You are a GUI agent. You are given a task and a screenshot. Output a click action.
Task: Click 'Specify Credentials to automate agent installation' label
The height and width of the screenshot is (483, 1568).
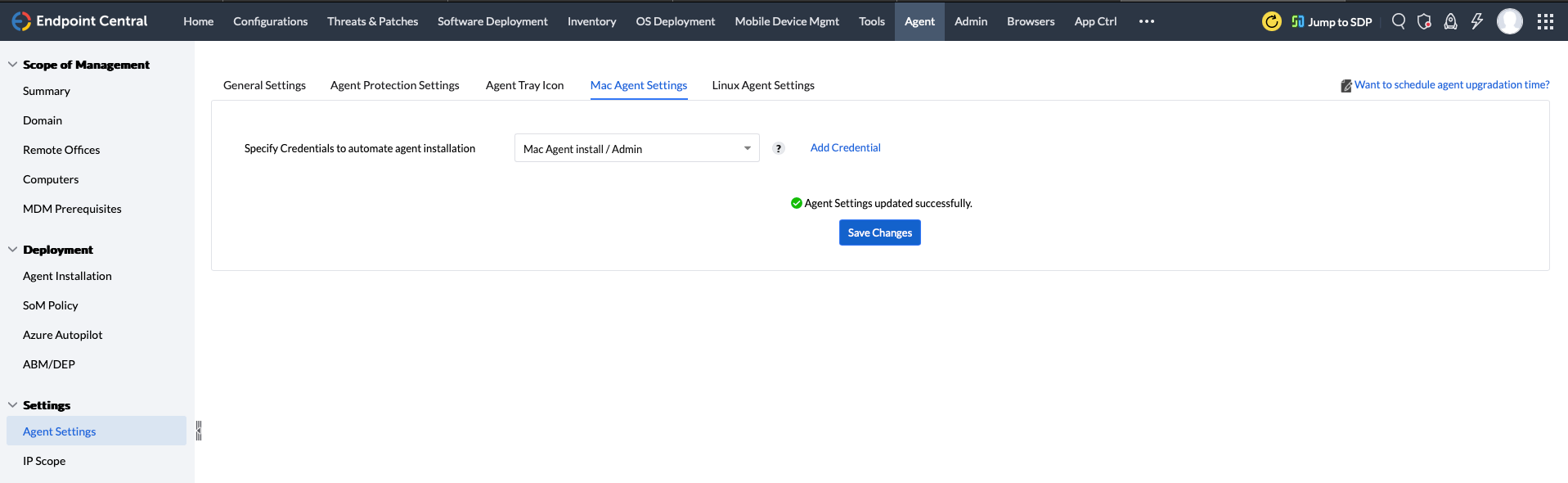[360, 148]
